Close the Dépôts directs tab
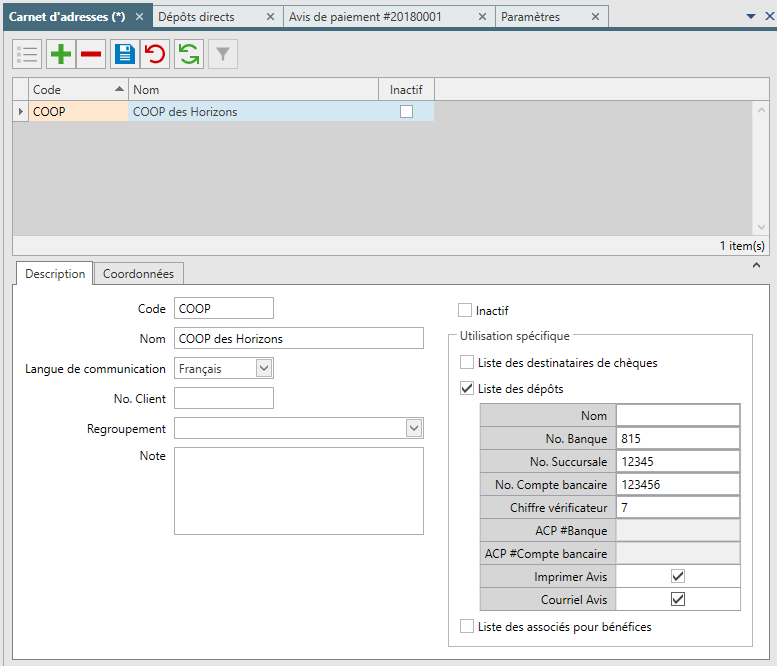 point(271,17)
